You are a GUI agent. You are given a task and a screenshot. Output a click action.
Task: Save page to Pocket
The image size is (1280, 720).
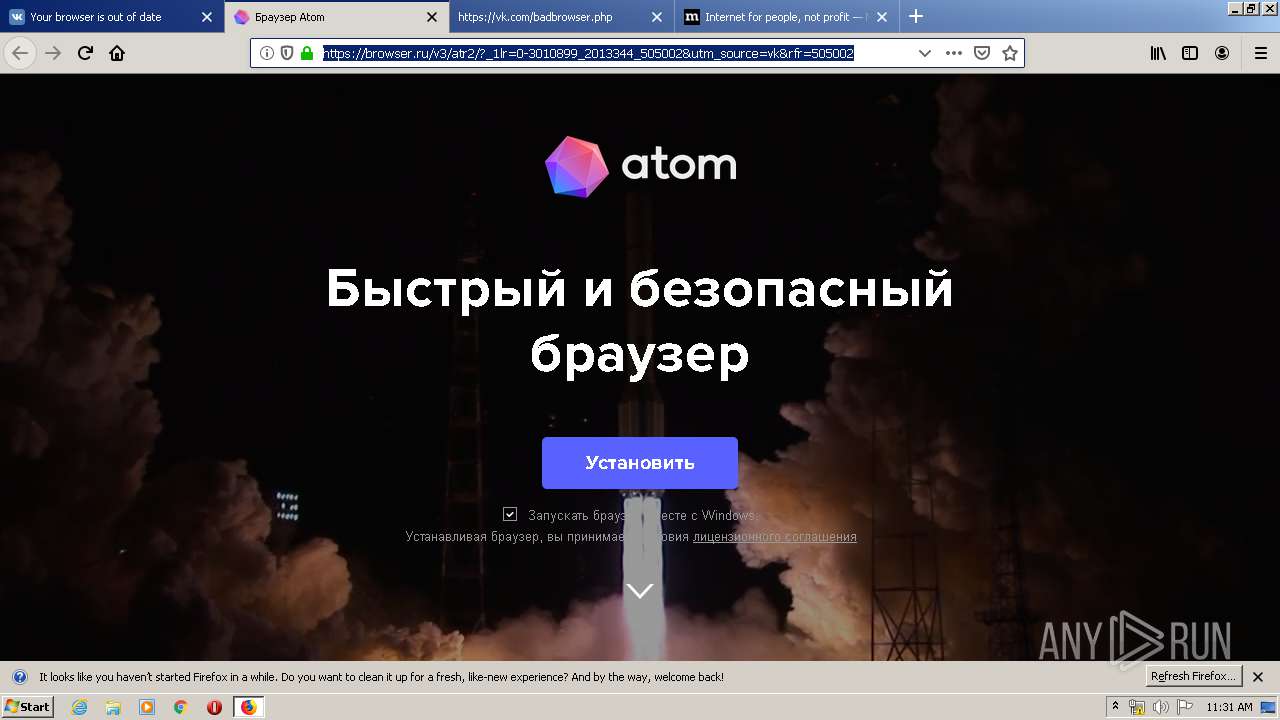click(x=982, y=53)
